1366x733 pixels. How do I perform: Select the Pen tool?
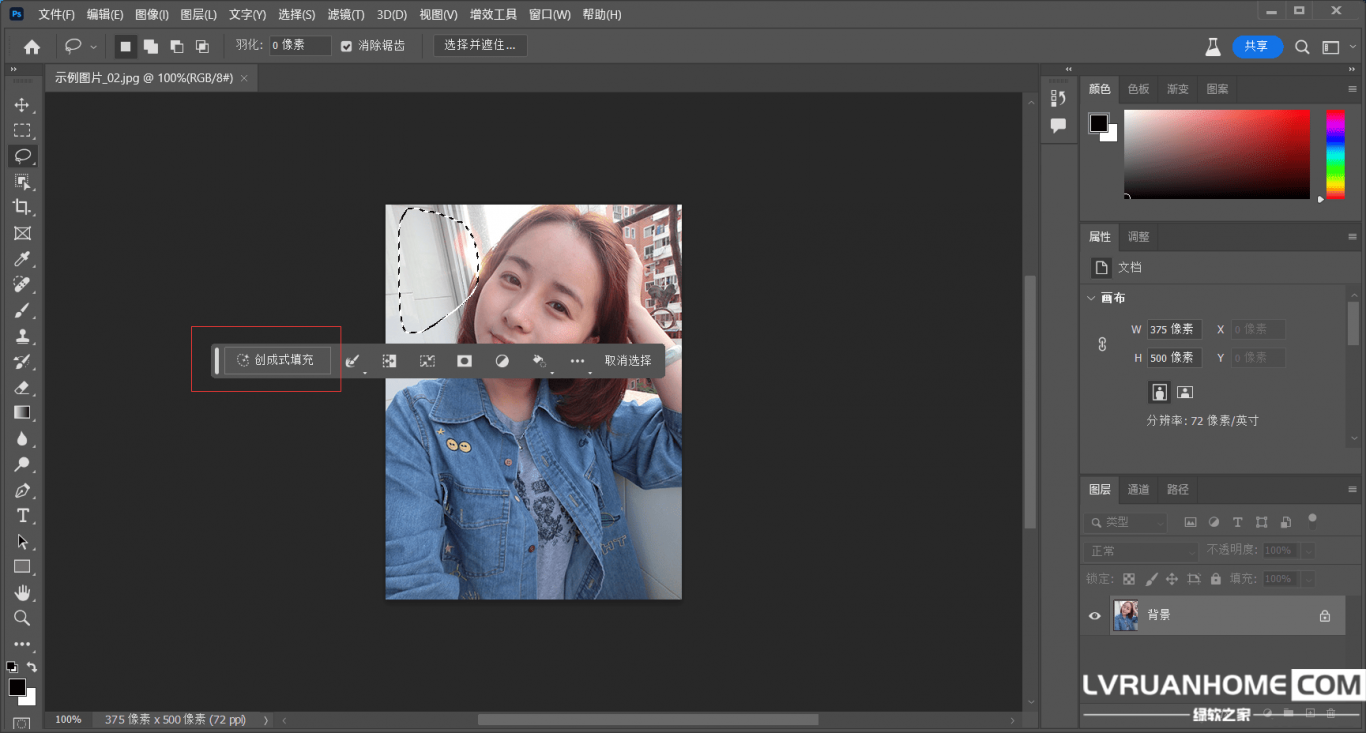21,490
